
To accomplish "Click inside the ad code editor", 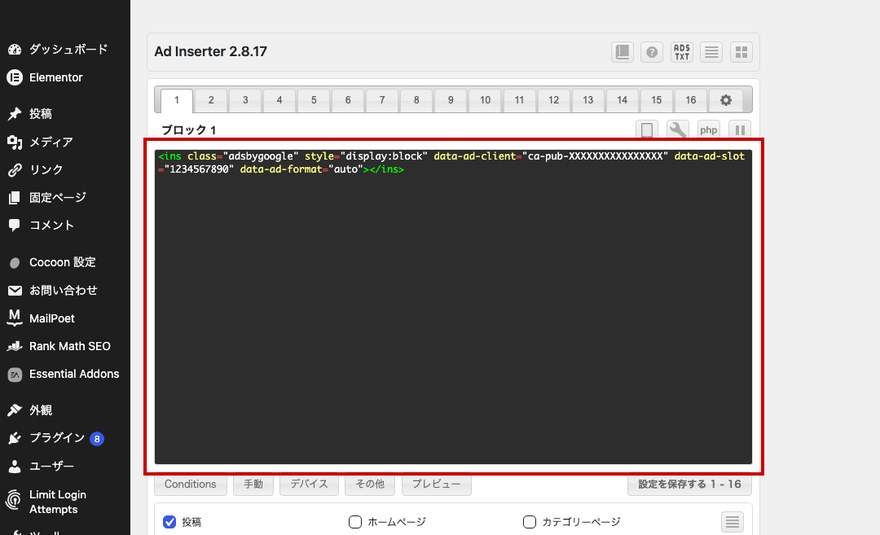I will tap(453, 307).
